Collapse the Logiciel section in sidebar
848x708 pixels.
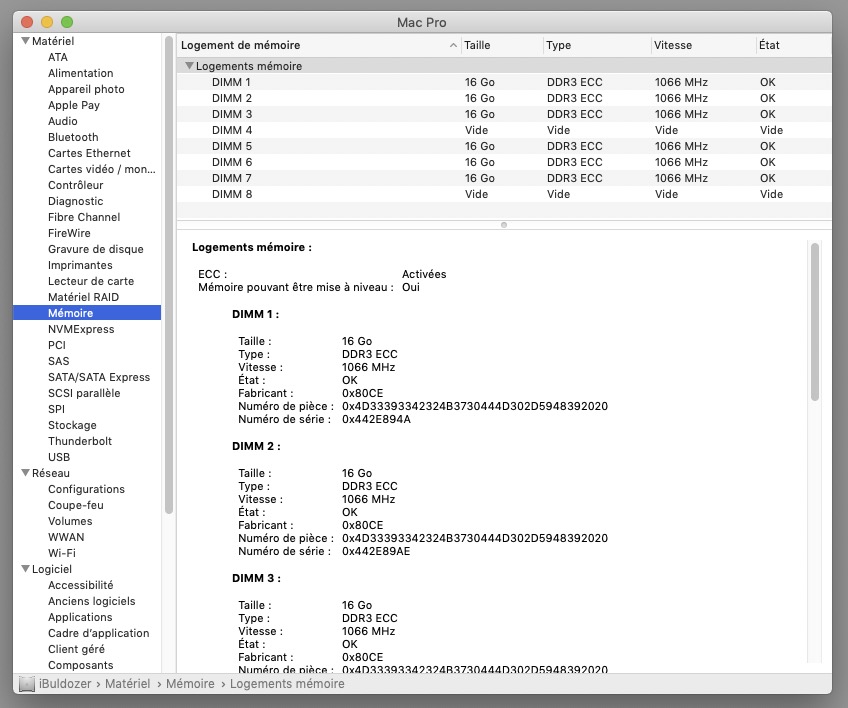[x=25, y=568]
